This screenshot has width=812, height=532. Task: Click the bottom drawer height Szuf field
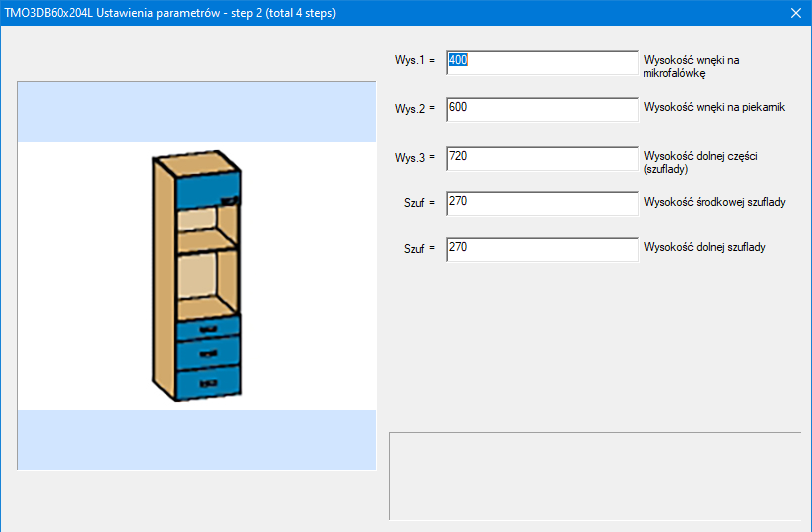[x=541, y=249]
